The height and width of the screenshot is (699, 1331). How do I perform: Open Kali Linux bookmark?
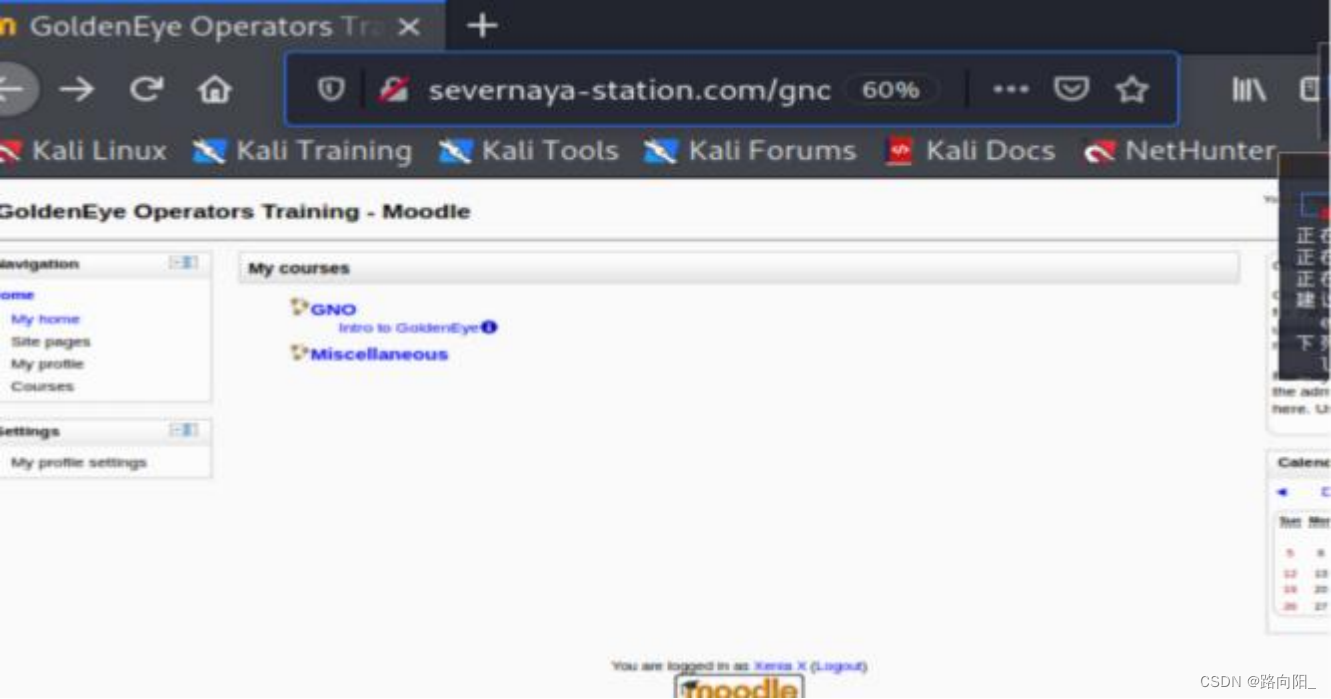click(x=83, y=151)
